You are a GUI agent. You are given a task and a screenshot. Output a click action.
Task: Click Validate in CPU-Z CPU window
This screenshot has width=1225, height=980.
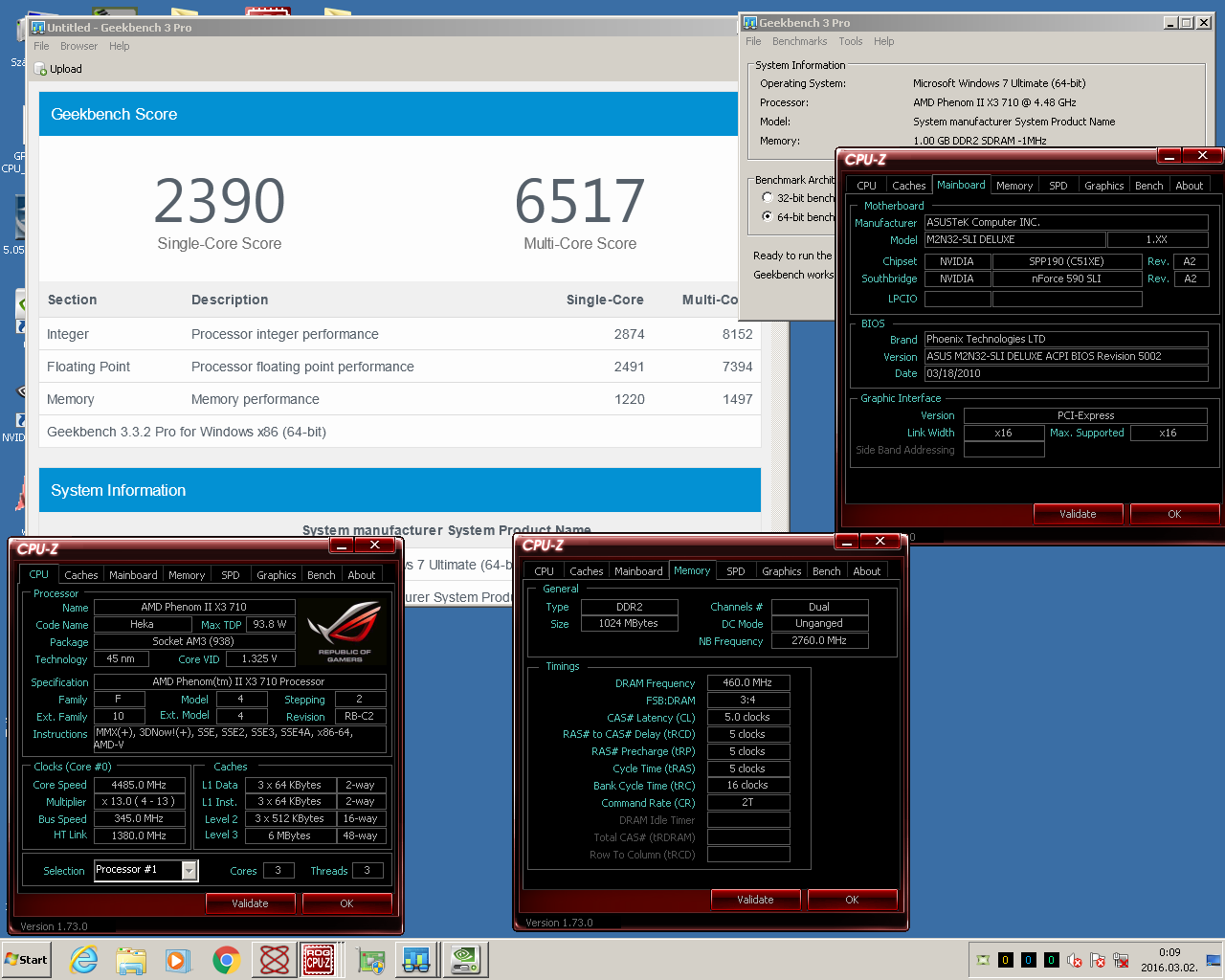(250, 903)
